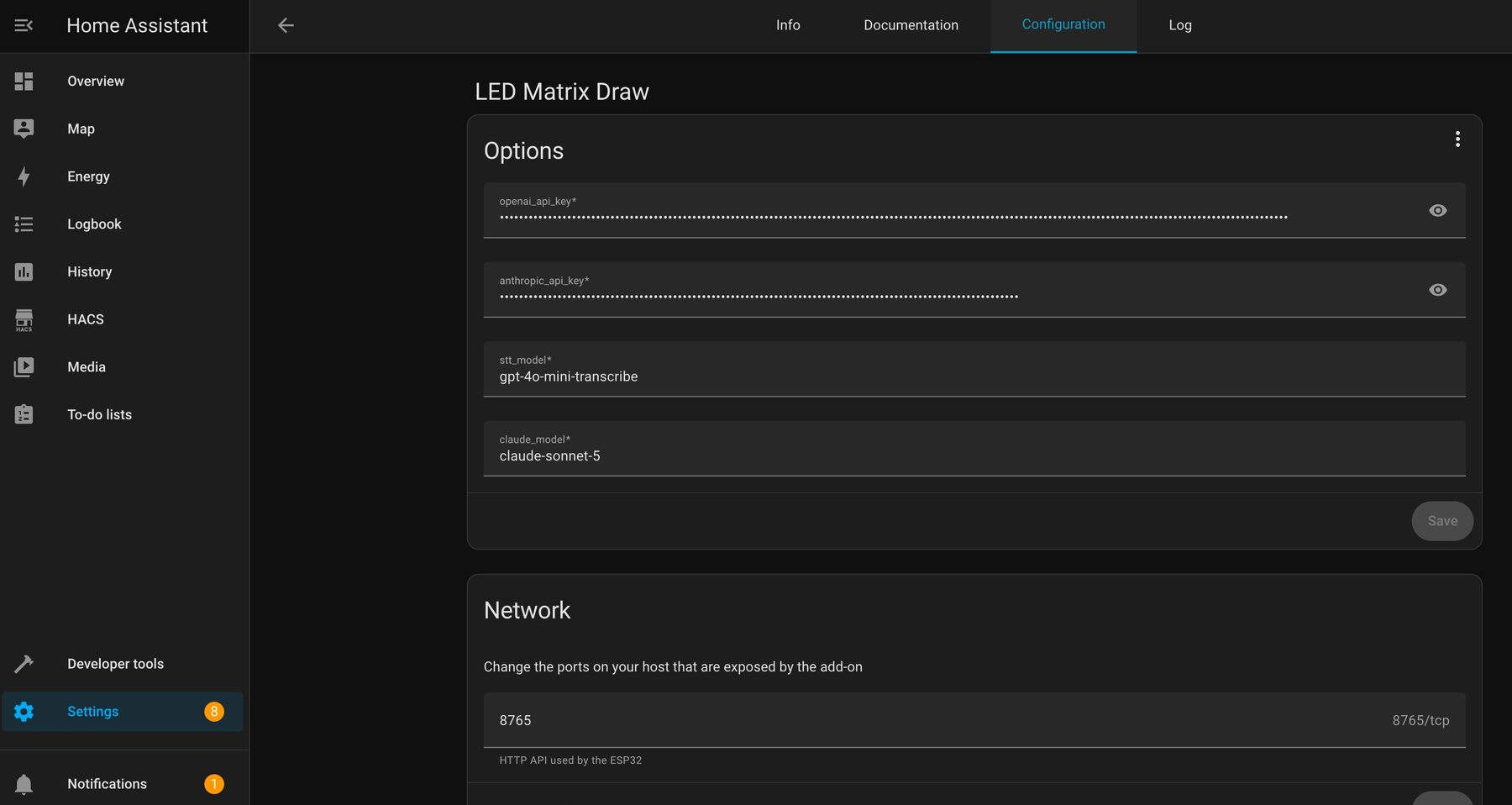Open Developer tools from the sidebar

[x=123, y=664]
